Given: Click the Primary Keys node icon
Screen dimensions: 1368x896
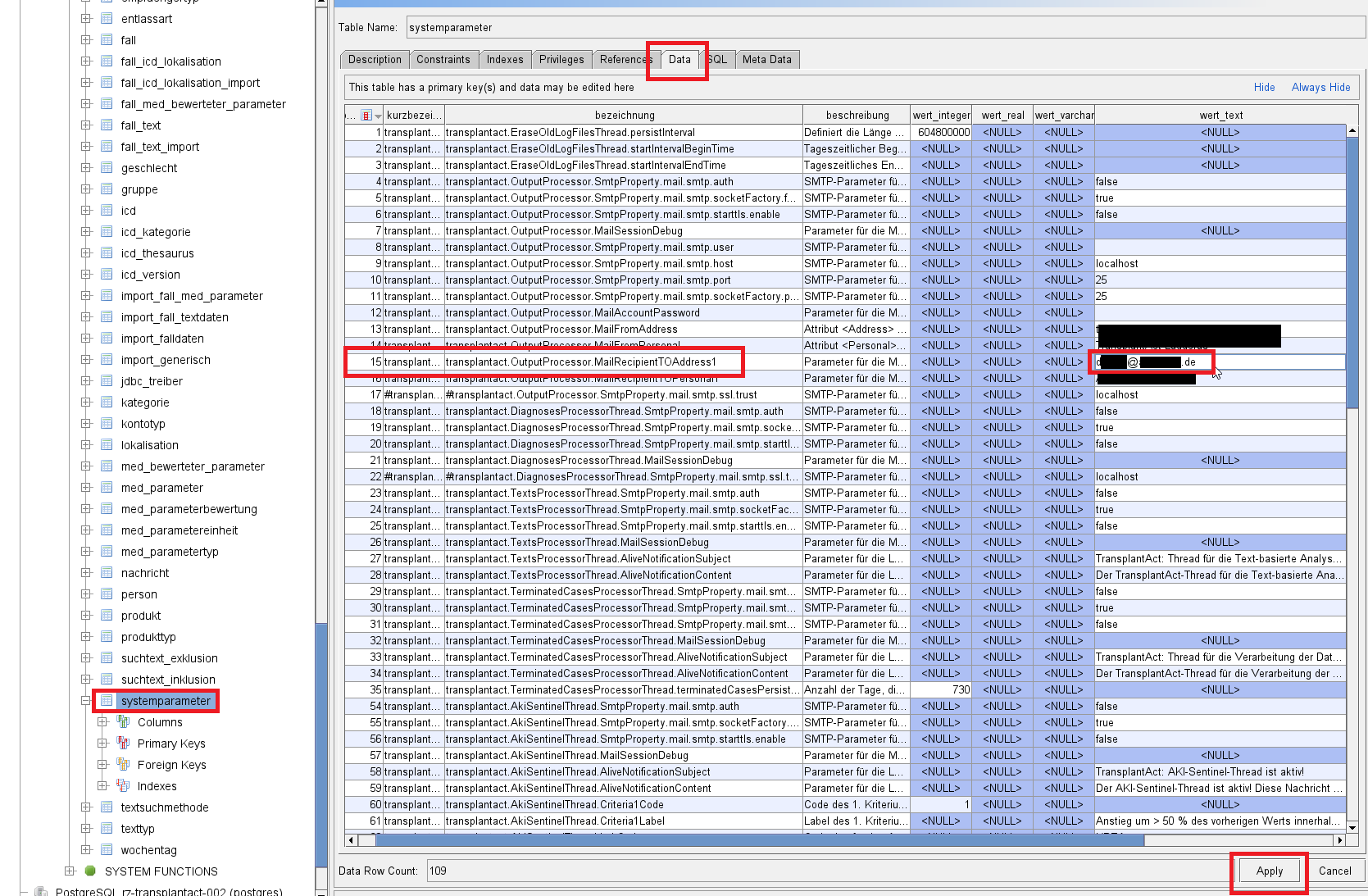Looking at the screenshot, I should point(123,744).
